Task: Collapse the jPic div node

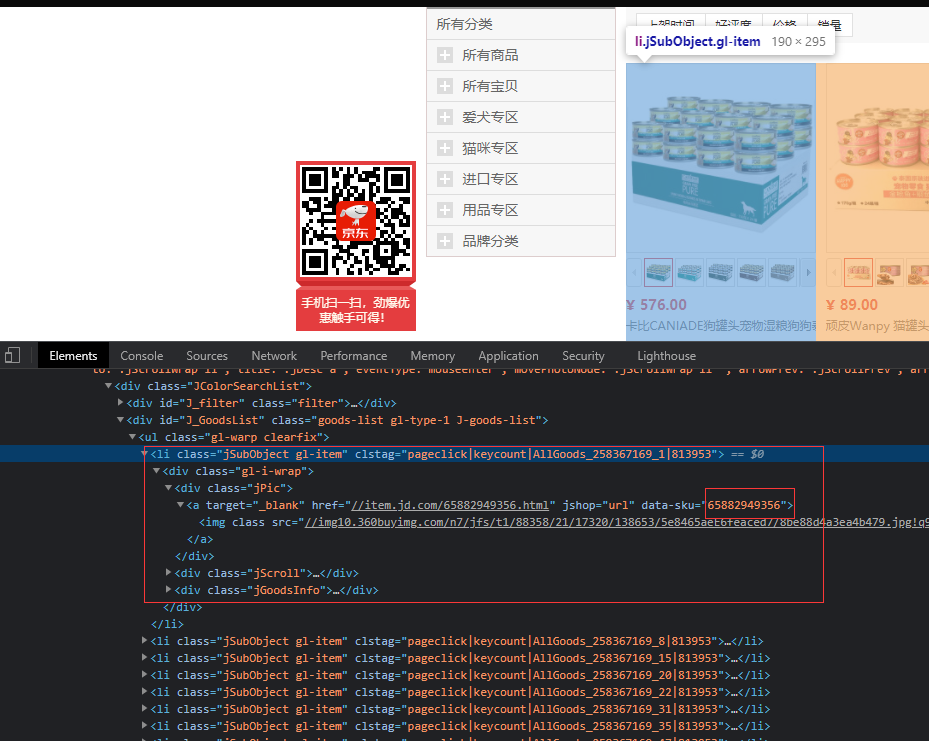Action: coord(168,487)
